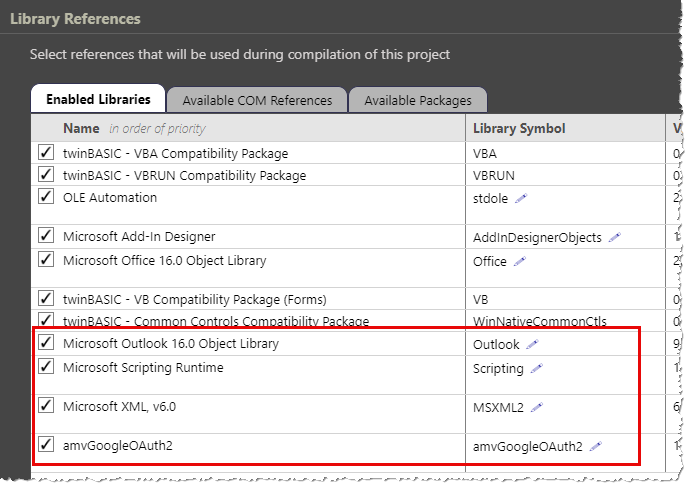Disable the Microsoft XML, v6.0 reference
Image resolution: width=688 pixels, height=486 pixels.
click(45, 406)
